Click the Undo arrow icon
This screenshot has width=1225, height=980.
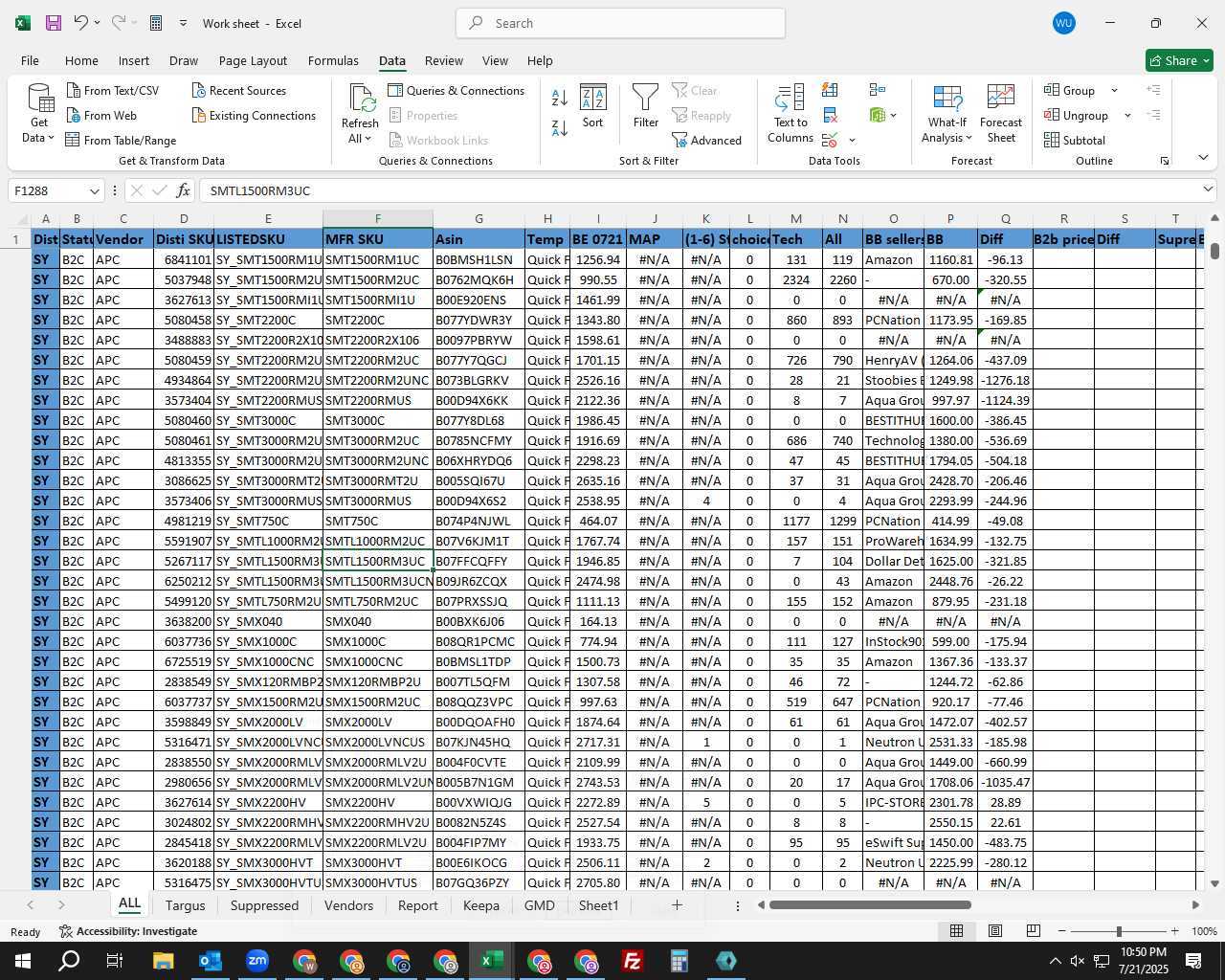80,23
